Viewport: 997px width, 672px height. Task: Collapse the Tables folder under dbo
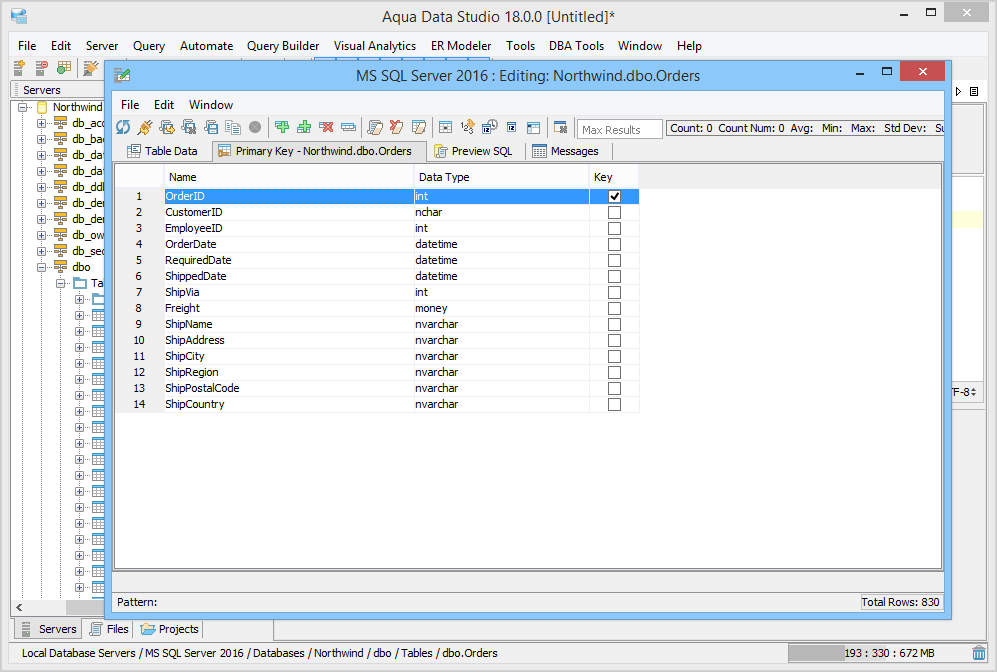tap(60, 283)
